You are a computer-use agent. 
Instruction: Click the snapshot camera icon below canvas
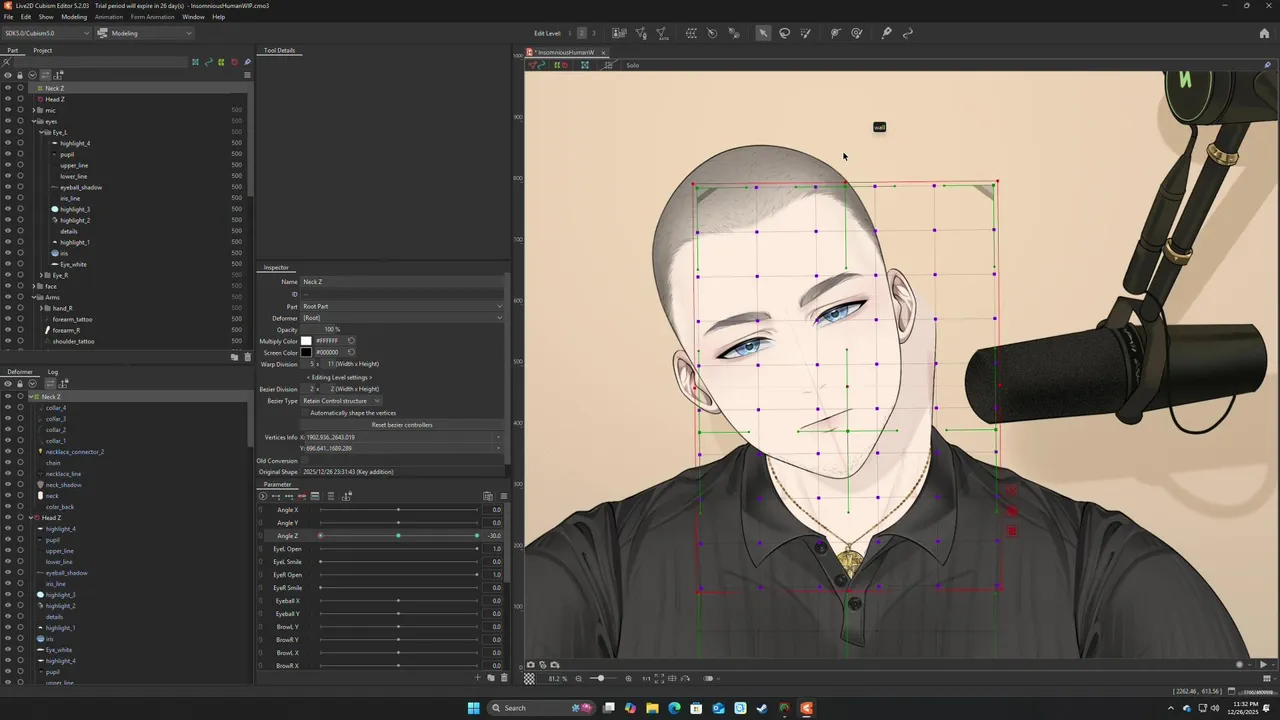point(531,665)
